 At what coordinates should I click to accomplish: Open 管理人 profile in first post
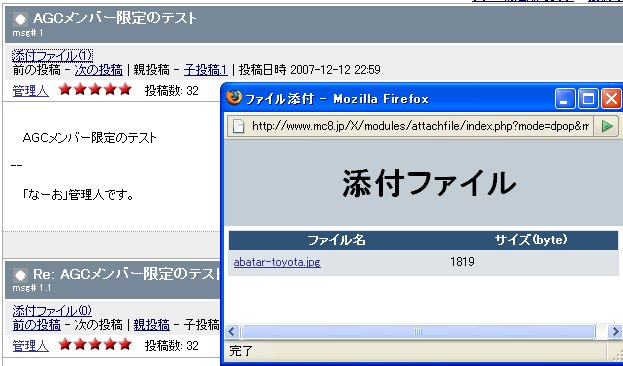pos(31,91)
